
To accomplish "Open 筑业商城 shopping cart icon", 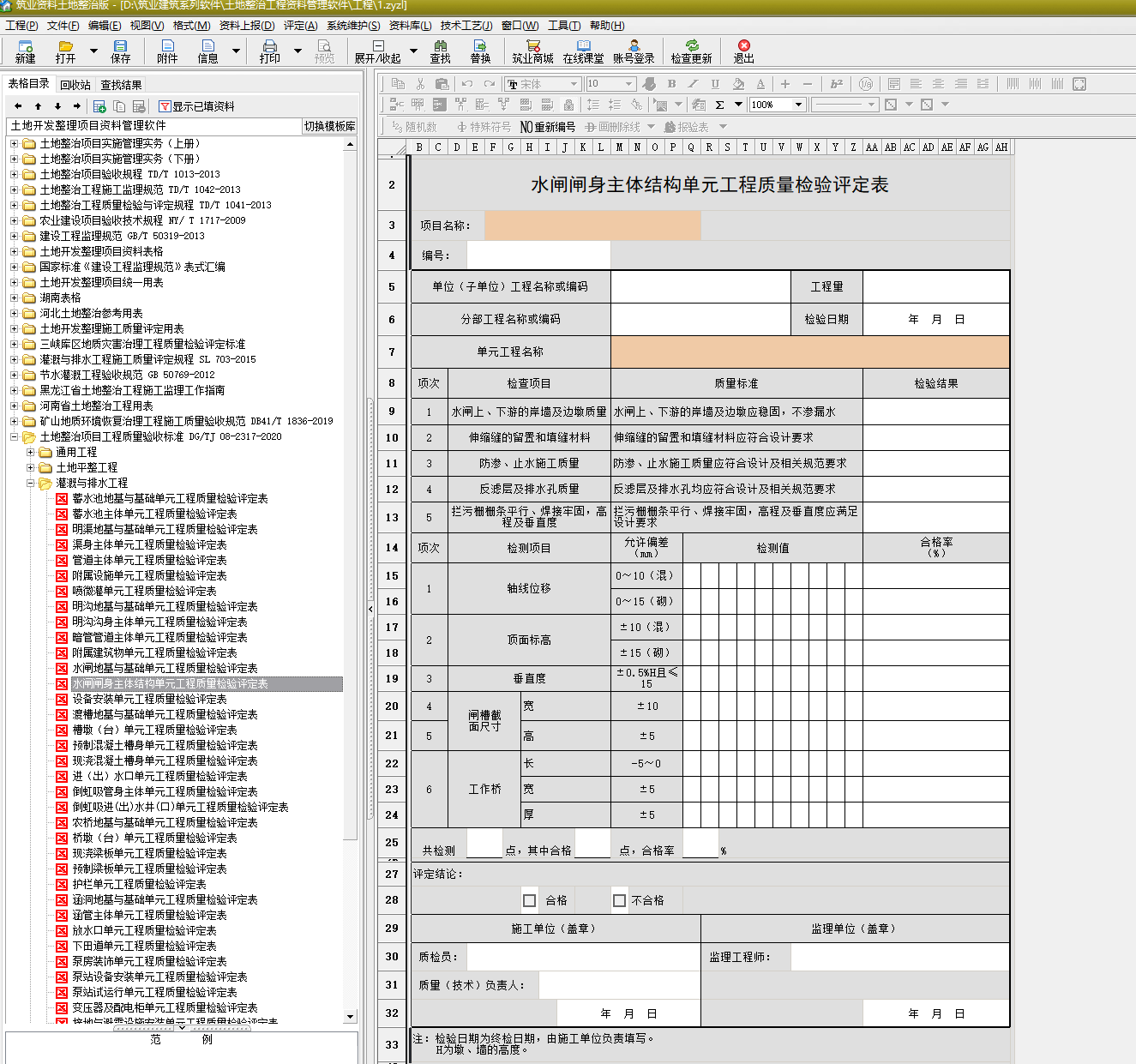I will coord(532,51).
